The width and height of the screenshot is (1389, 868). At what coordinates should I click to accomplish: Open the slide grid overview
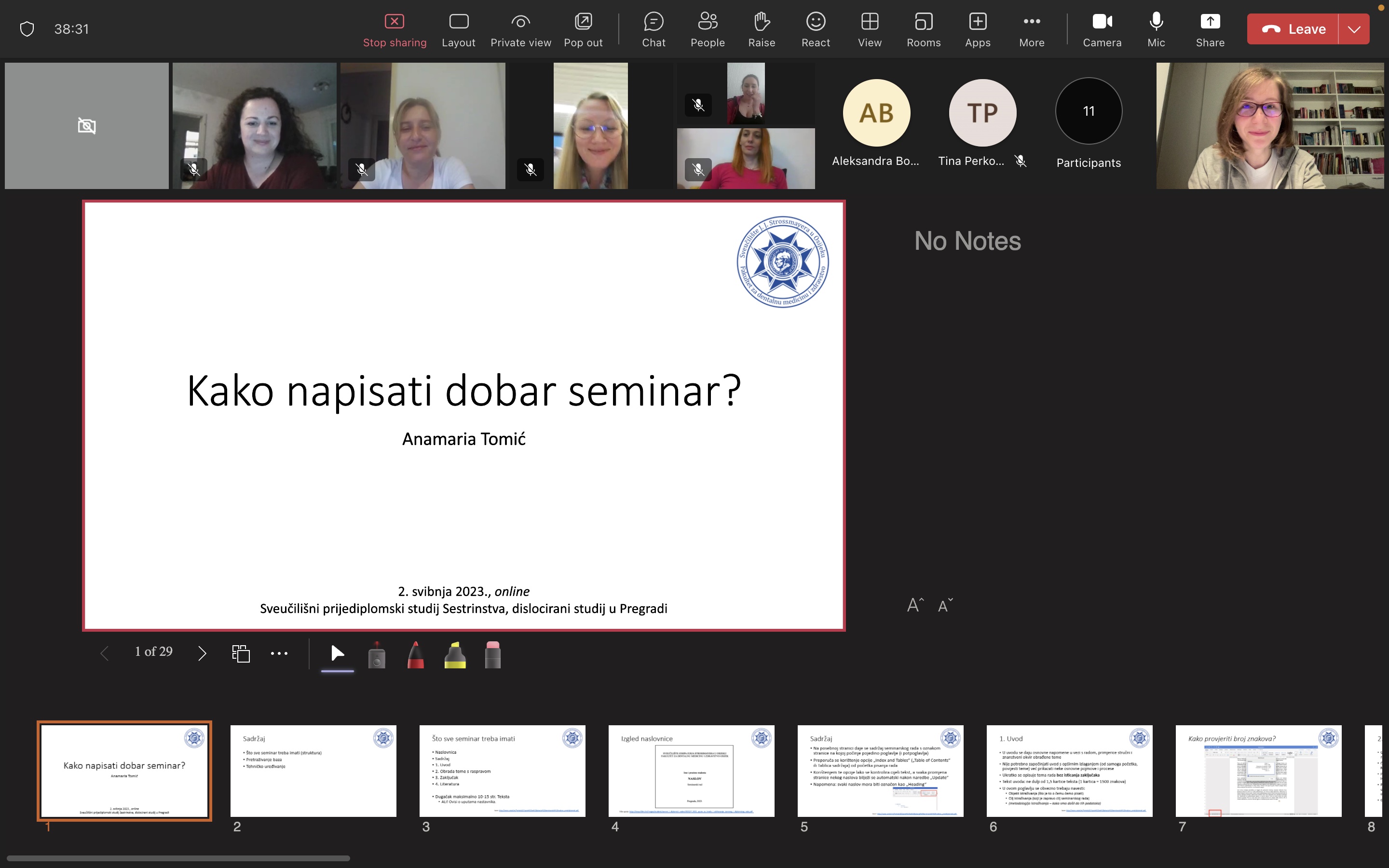[241, 653]
